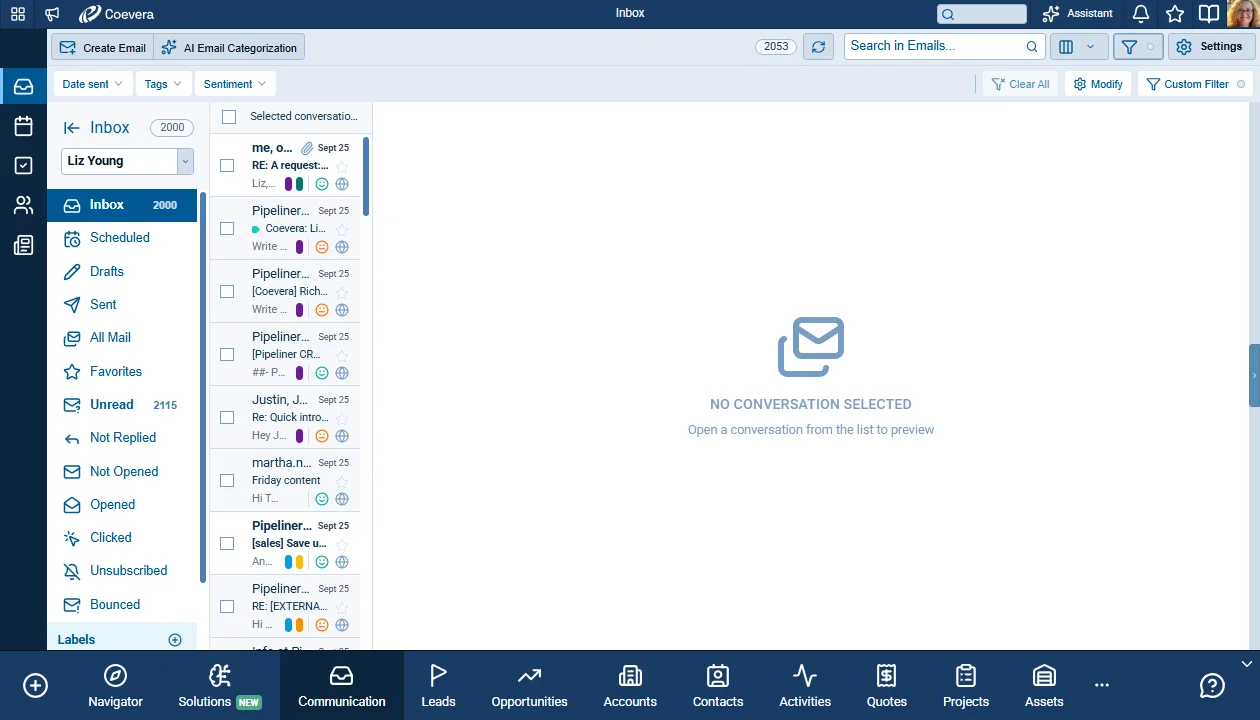Check the 'Re: Quick intro' email checkbox
This screenshot has height=720, width=1260.
pyautogui.click(x=227, y=418)
